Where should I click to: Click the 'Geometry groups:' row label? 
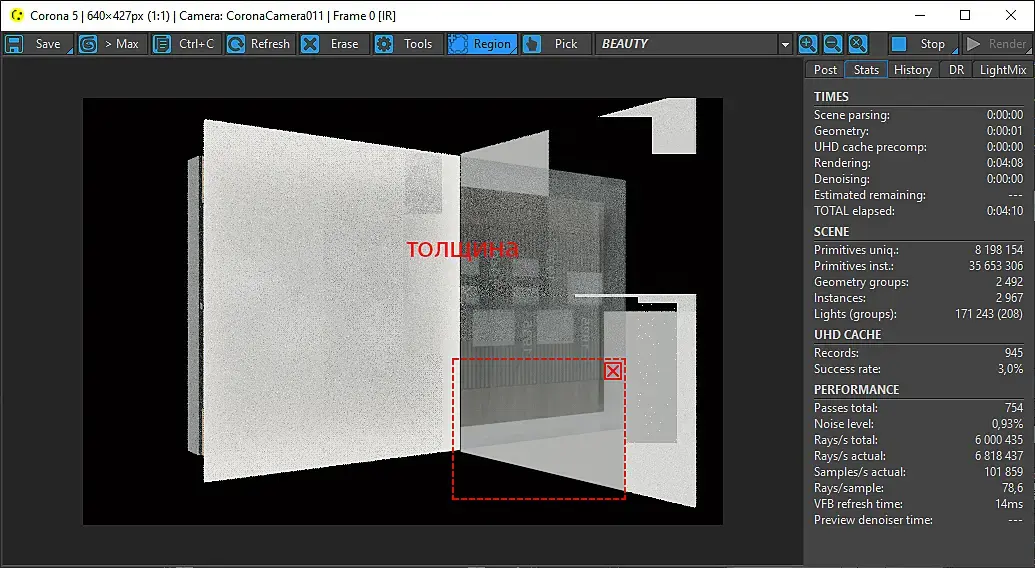point(861,282)
